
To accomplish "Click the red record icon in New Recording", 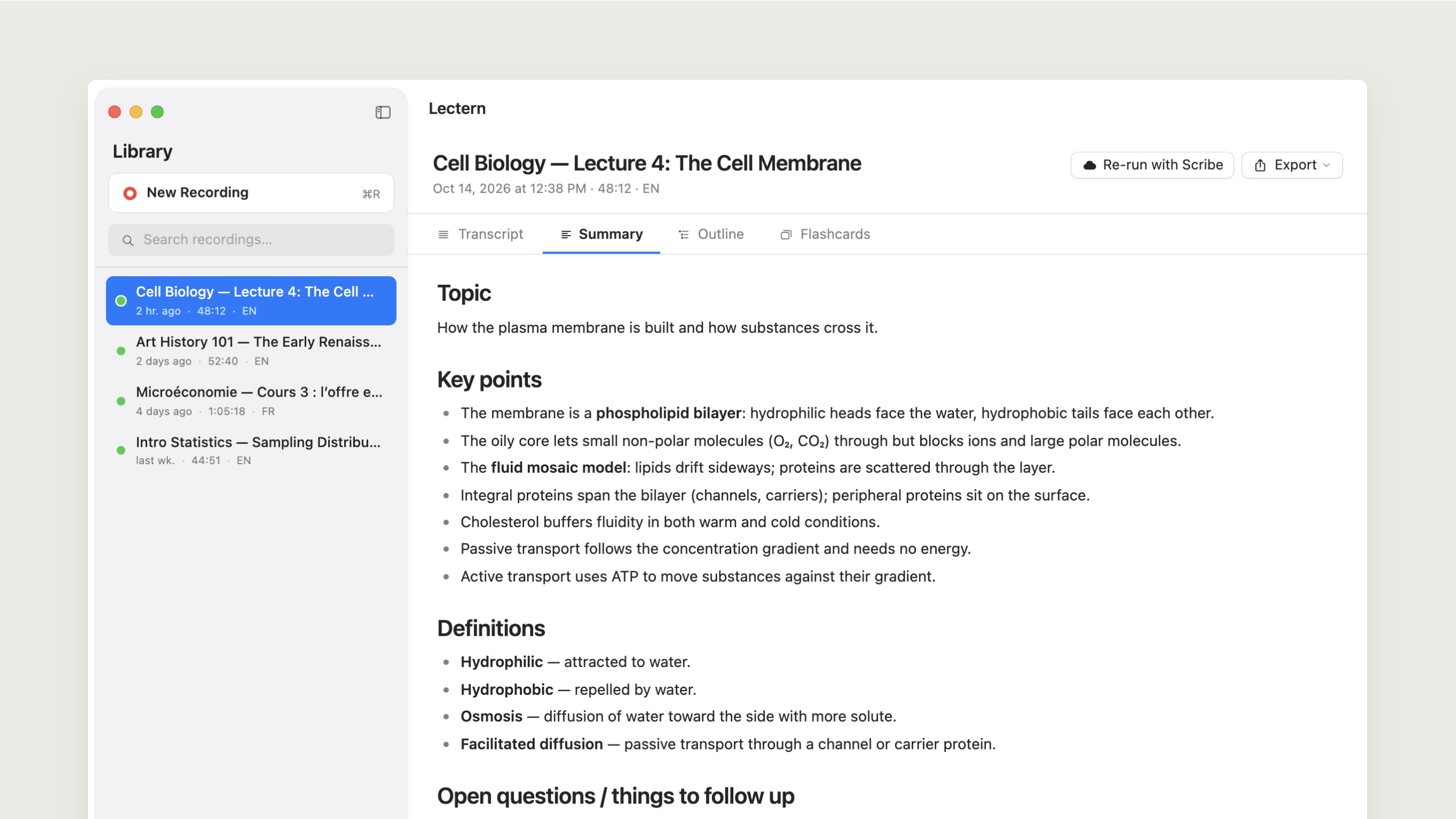I will (130, 193).
